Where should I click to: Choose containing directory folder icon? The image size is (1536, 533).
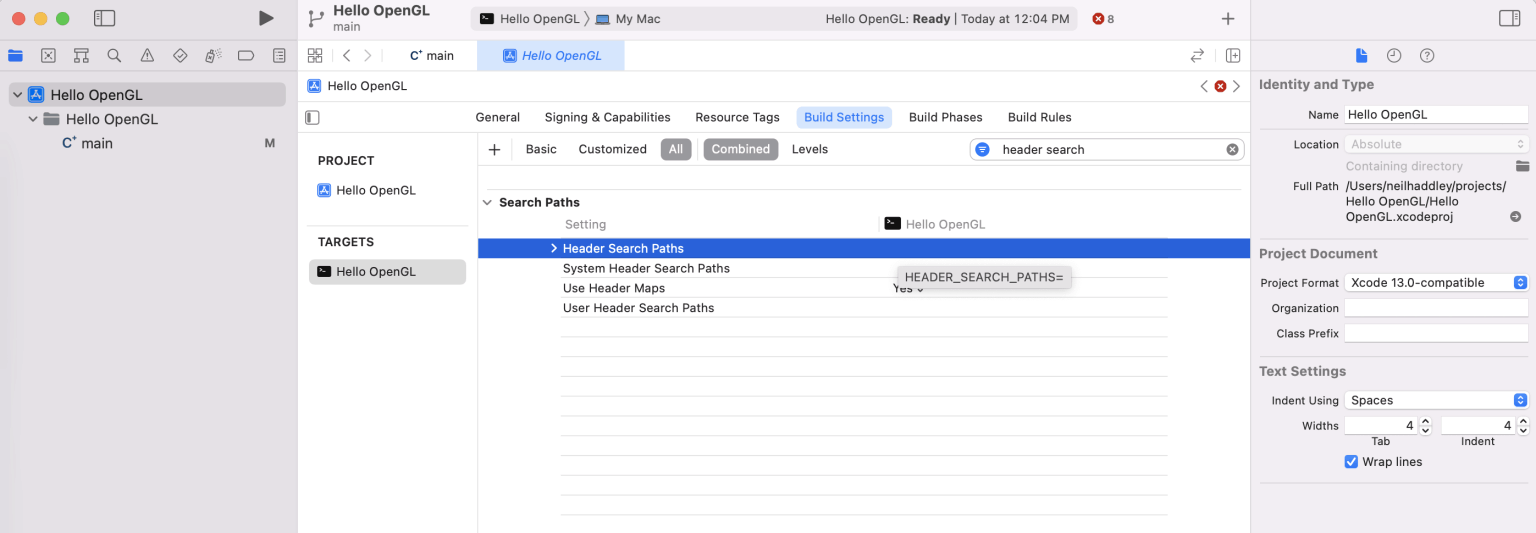pos(1522,166)
